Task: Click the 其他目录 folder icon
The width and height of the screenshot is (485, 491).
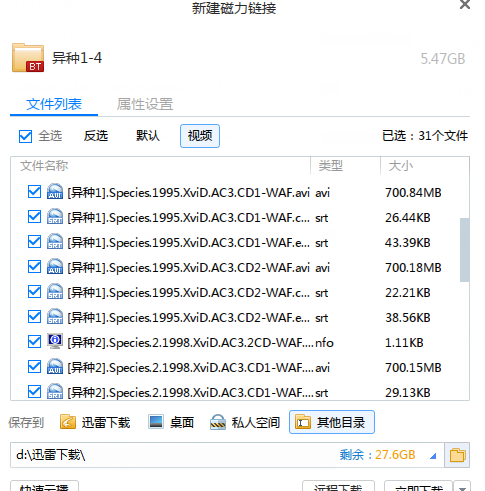Action: [303, 422]
